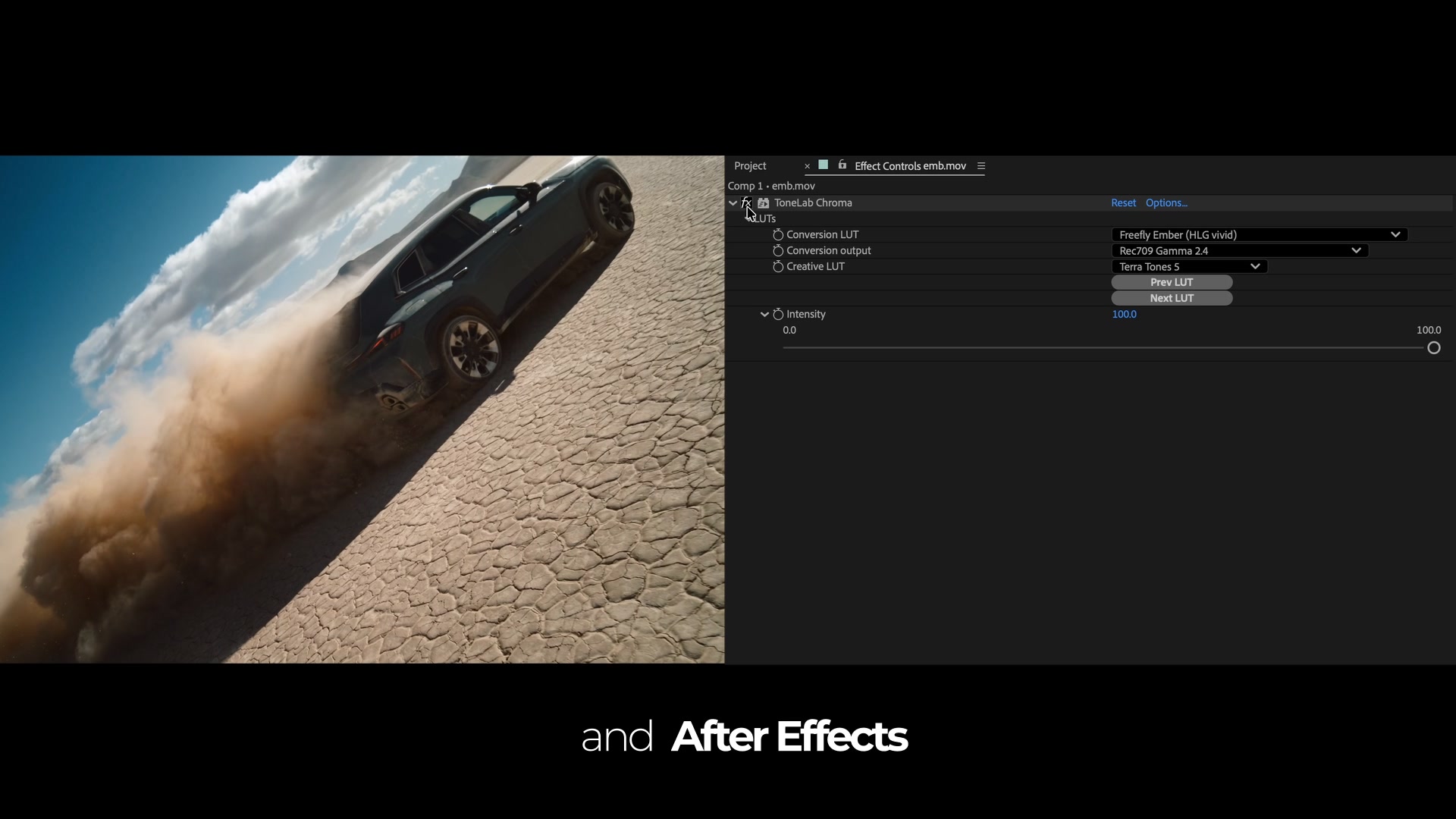This screenshot has width=1456, height=819.
Task: Click the Intensity property label
Action: pos(805,314)
